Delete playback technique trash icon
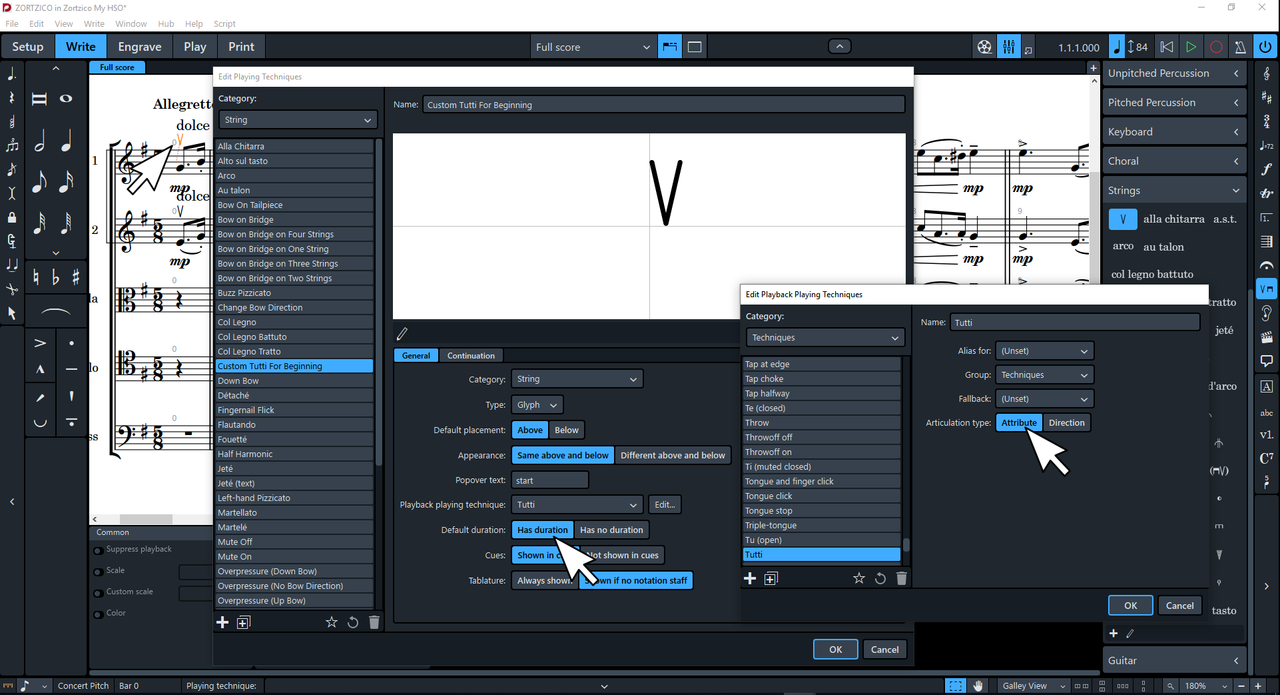 click(901, 578)
